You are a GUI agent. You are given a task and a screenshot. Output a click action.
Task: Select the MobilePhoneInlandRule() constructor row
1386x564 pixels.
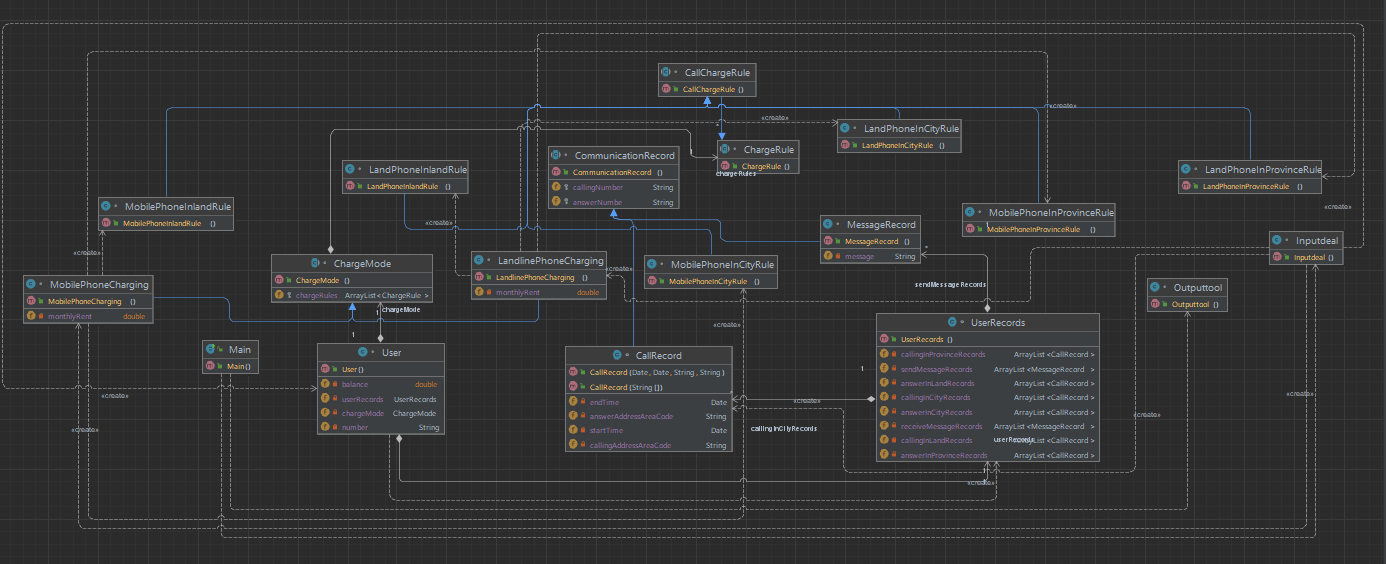pyautogui.click(x=166, y=223)
